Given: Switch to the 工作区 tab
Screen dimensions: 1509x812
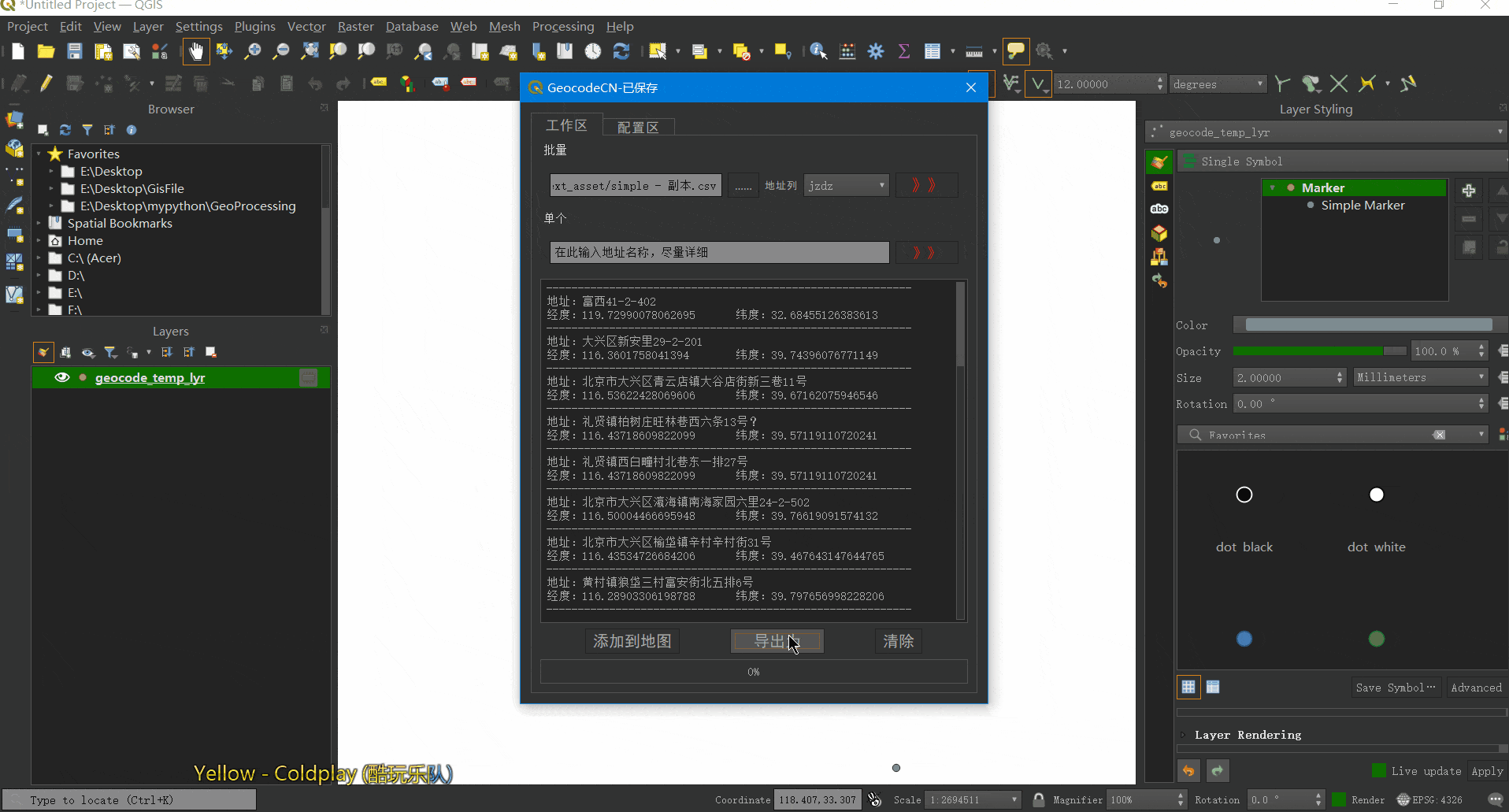Looking at the screenshot, I should [x=566, y=125].
